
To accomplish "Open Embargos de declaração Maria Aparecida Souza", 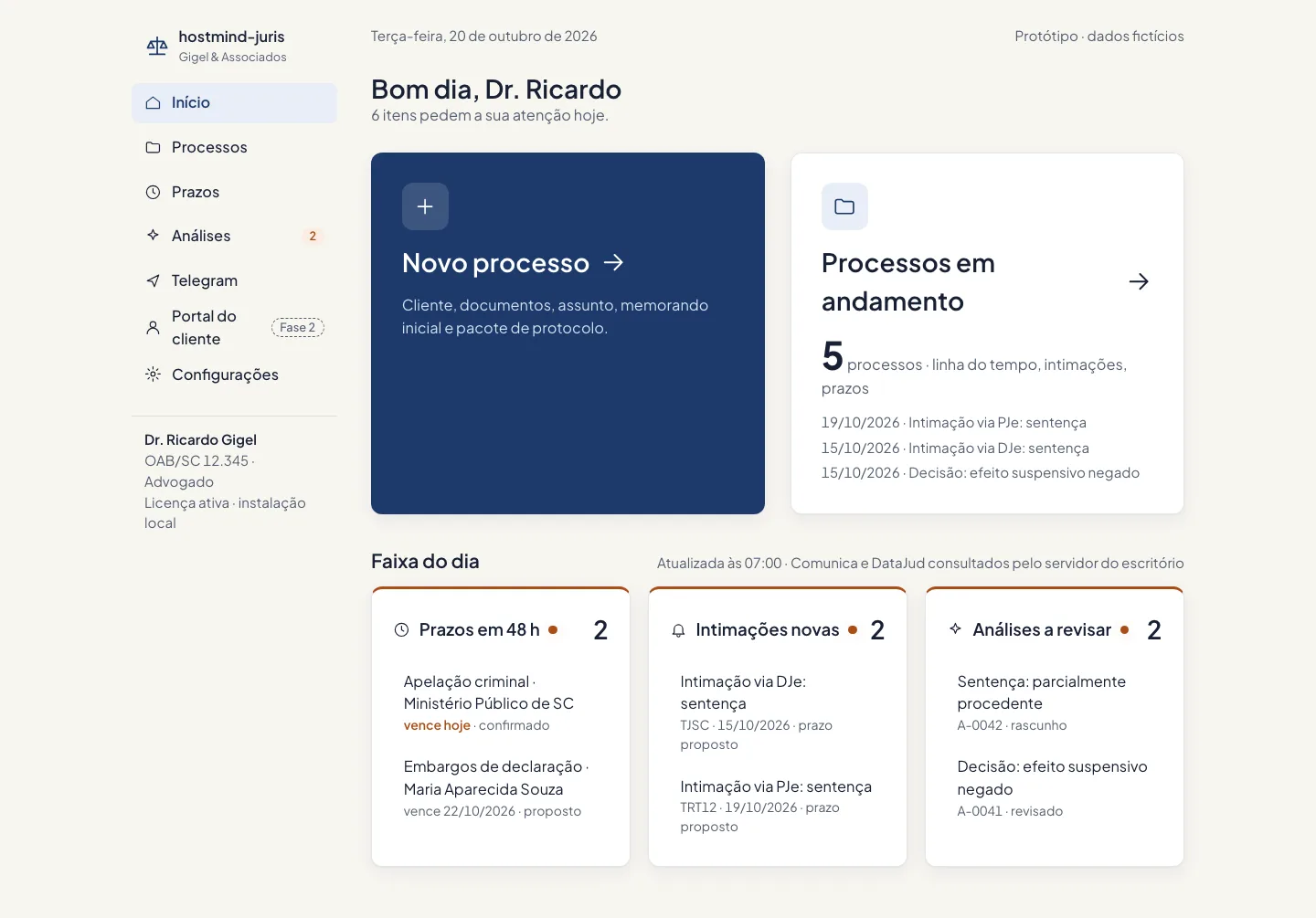I will pyautogui.click(x=501, y=787).
